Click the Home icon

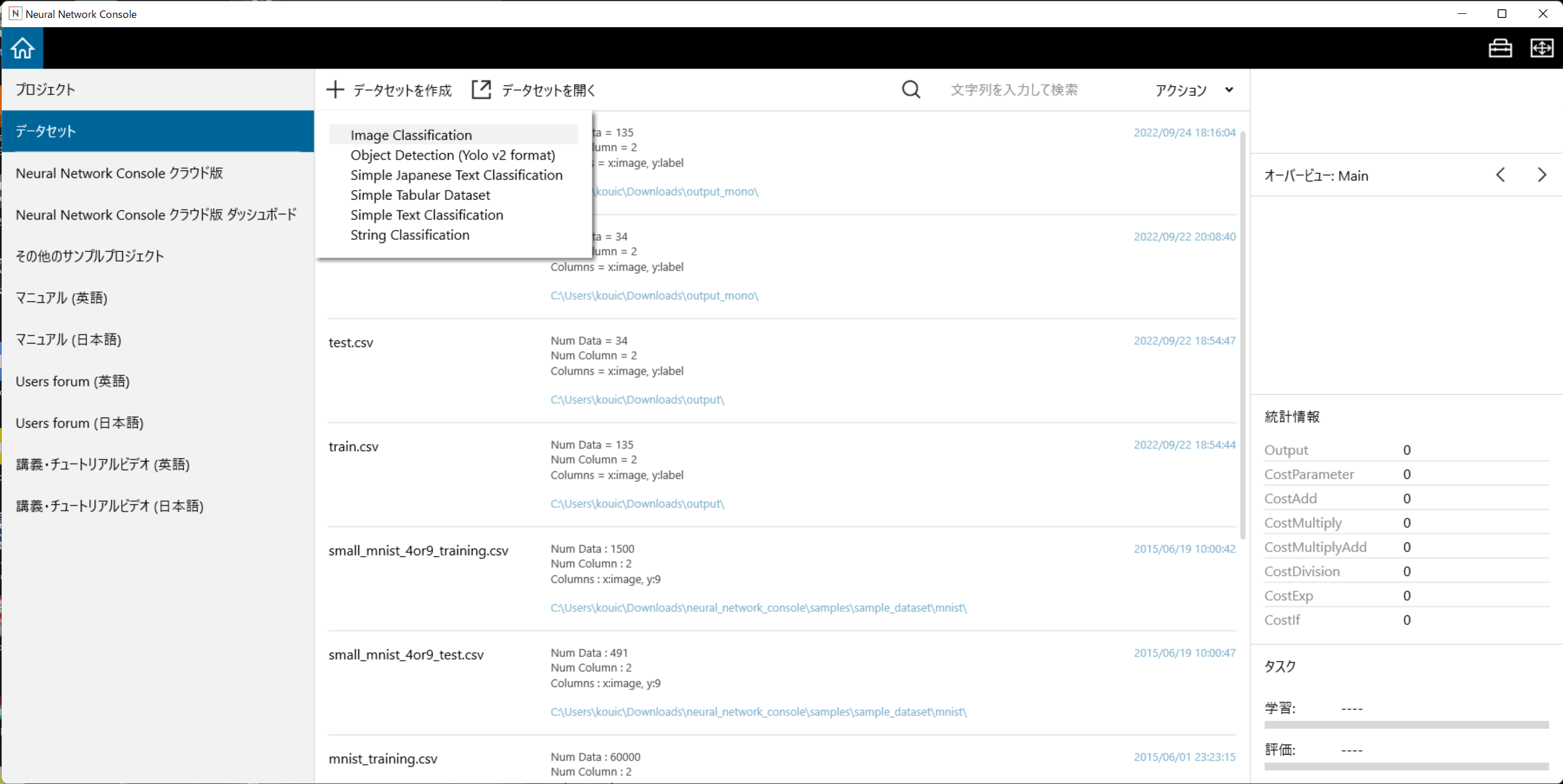tap(23, 48)
